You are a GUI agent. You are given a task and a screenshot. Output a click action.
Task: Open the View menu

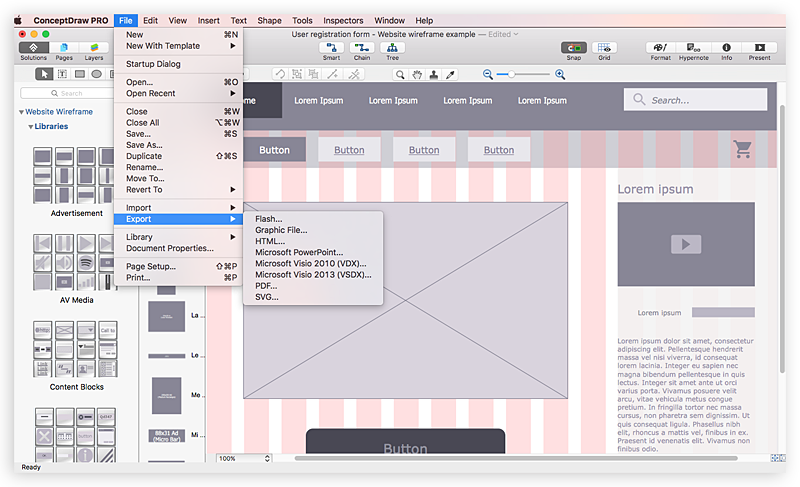(x=178, y=20)
